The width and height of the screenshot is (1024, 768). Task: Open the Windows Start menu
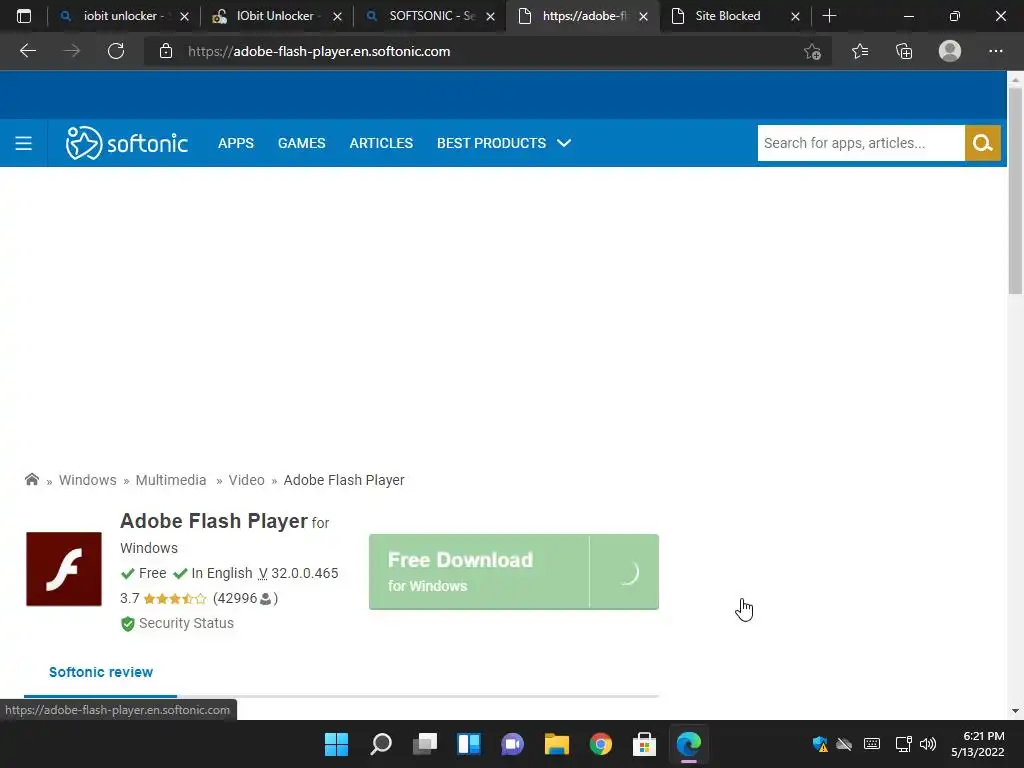click(336, 744)
